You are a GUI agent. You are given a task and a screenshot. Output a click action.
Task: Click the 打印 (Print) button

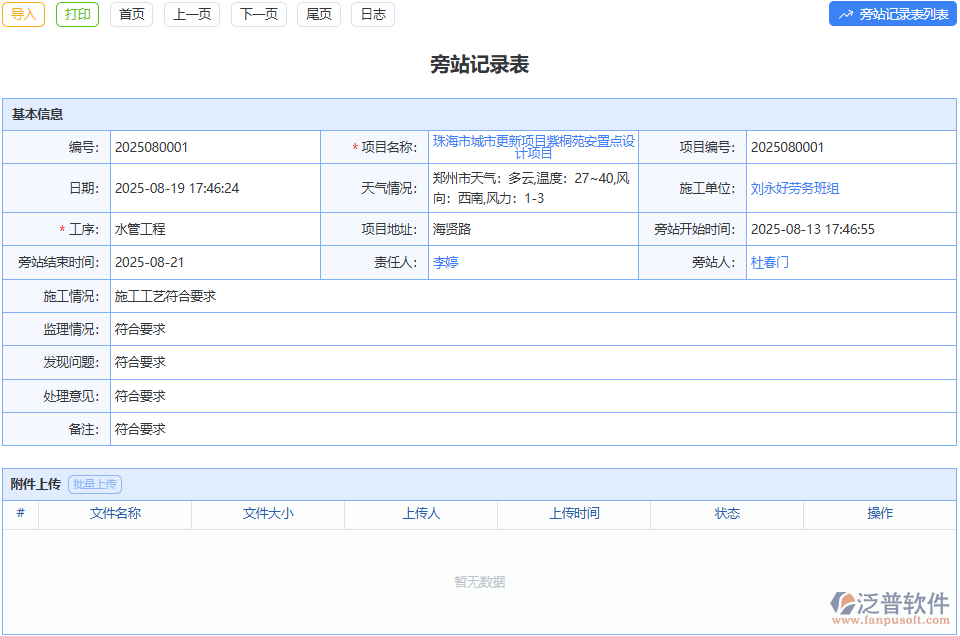tap(77, 15)
